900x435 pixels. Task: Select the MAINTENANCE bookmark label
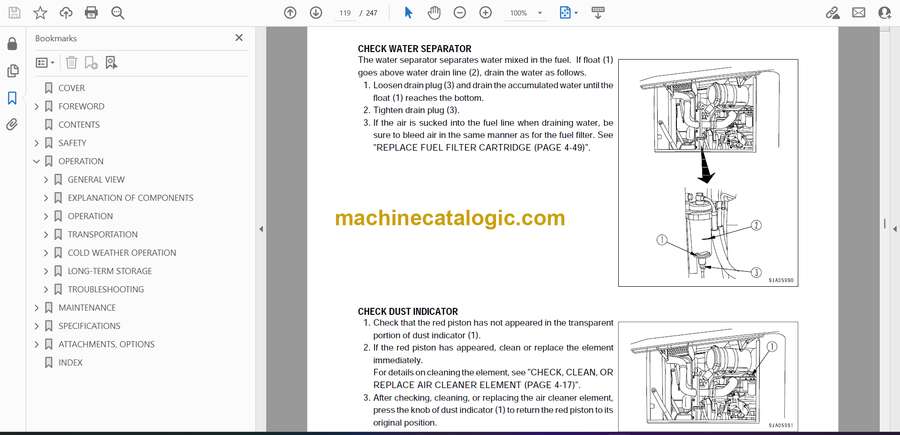tap(87, 308)
